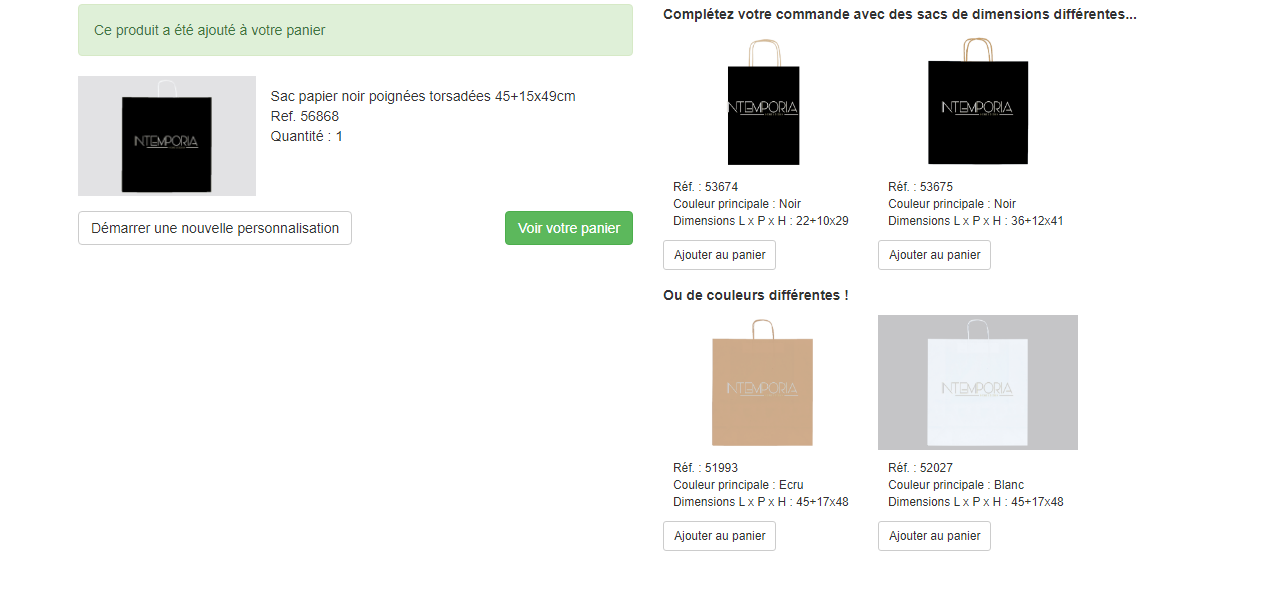Click the 'Quantité : 1' text
Viewport: 1282px width, 594px height.
pyautogui.click(x=306, y=136)
